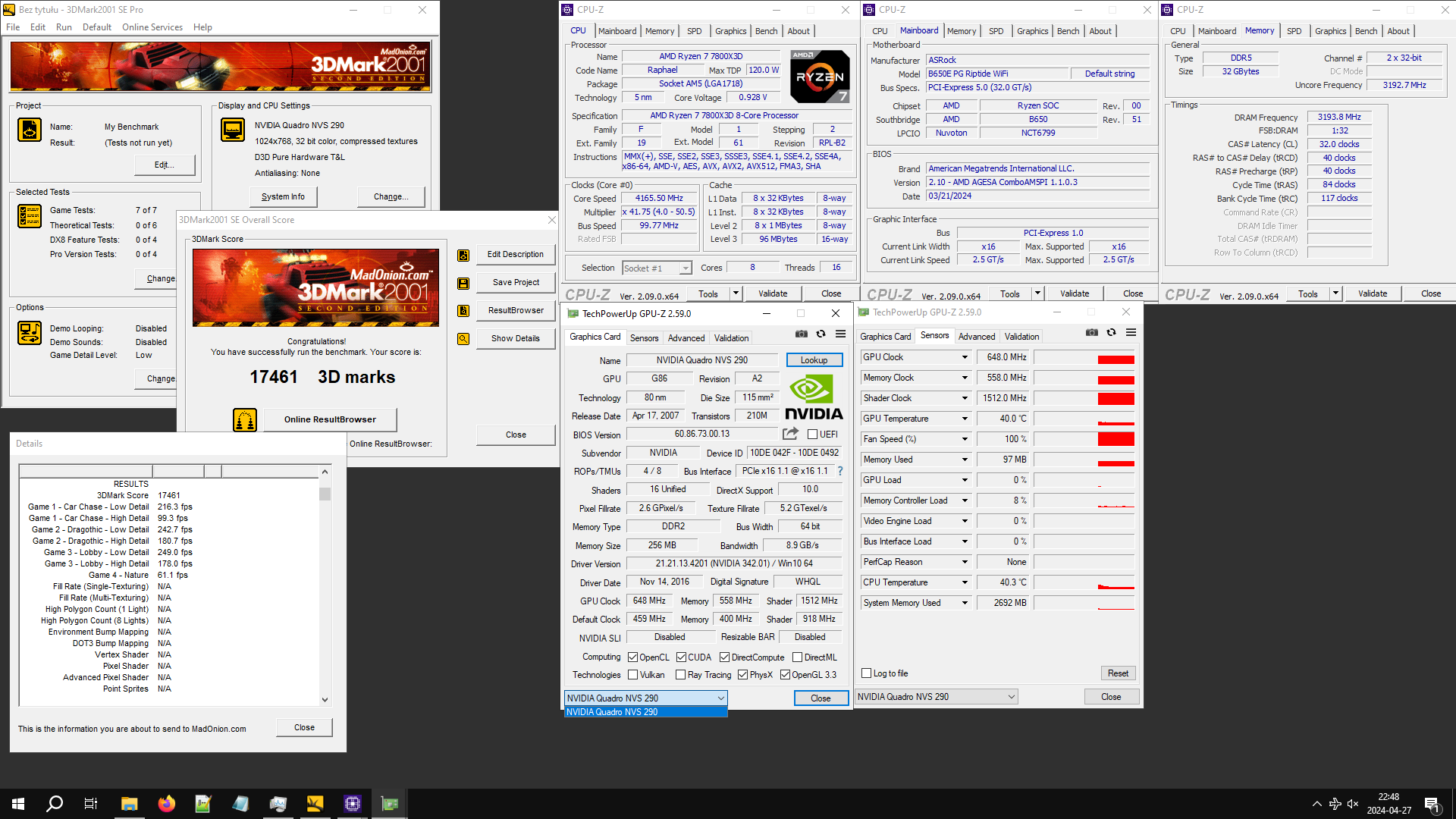1456x819 pixels.
Task: Click the Project icon in 3DMark2001
Action: point(30,130)
